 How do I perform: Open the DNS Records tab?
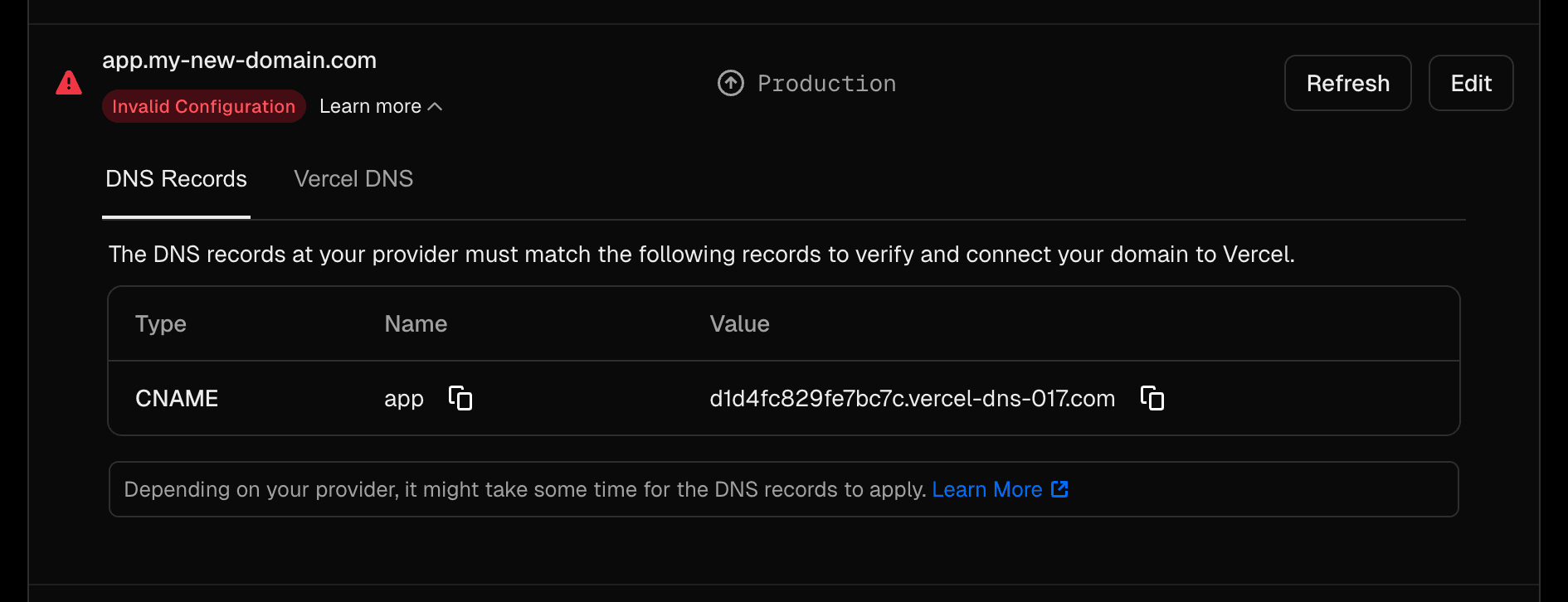click(x=175, y=179)
